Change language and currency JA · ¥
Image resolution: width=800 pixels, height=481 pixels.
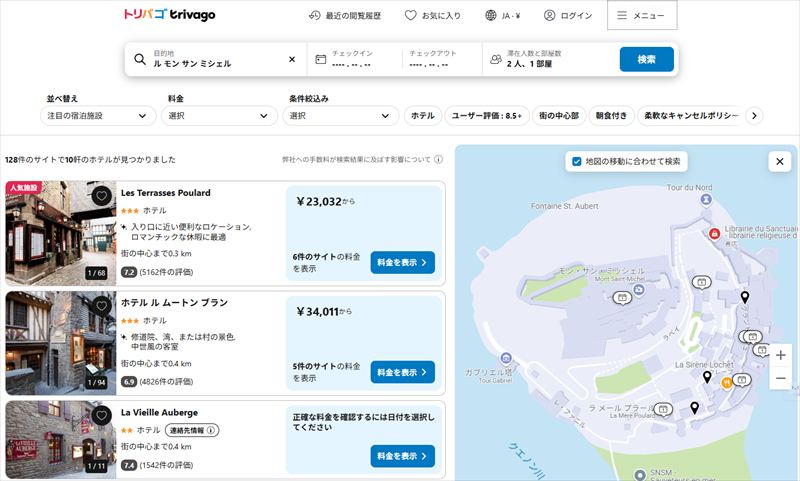503,16
